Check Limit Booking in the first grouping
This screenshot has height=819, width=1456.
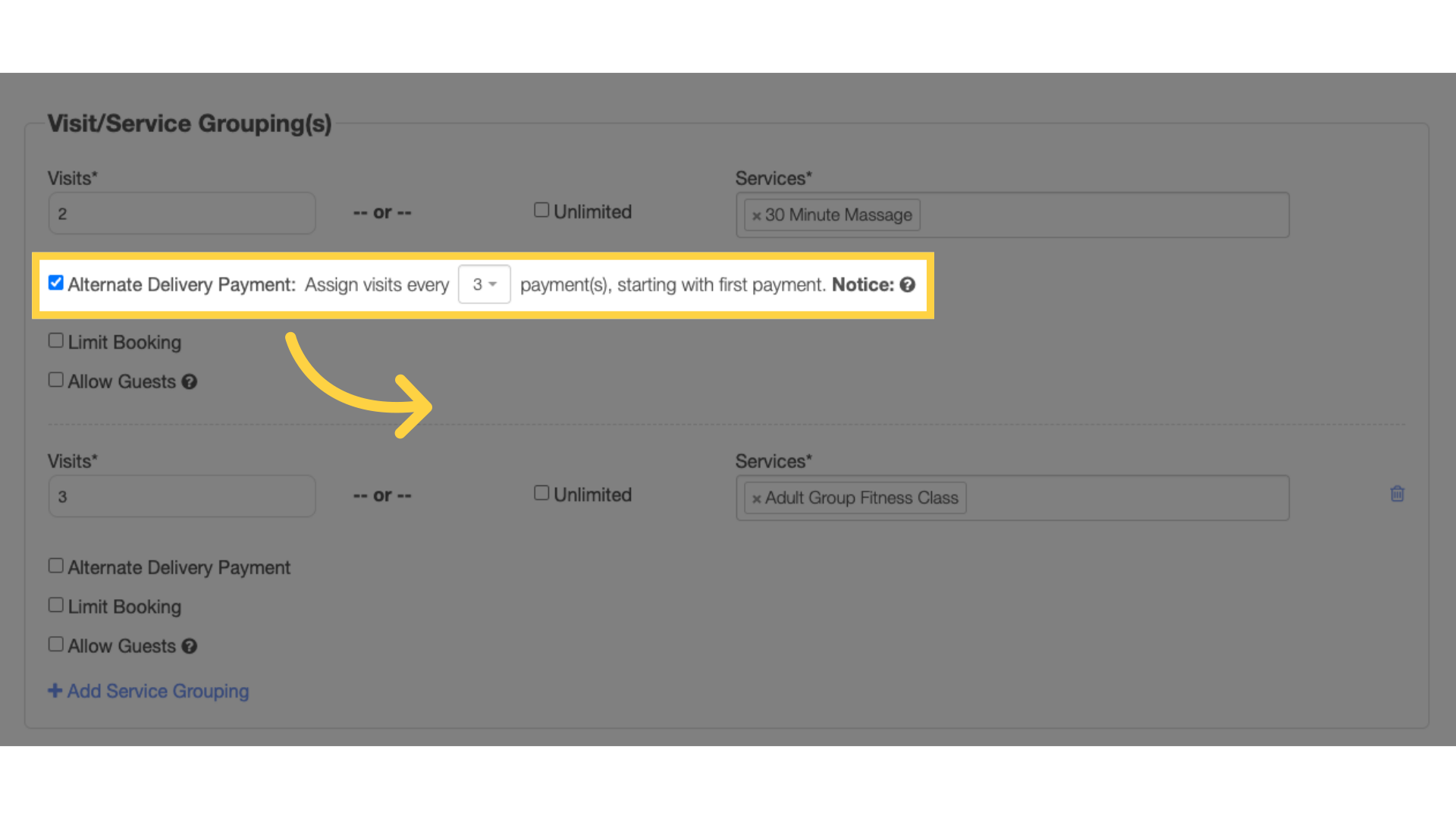pyautogui.click(x=55, y=340)
